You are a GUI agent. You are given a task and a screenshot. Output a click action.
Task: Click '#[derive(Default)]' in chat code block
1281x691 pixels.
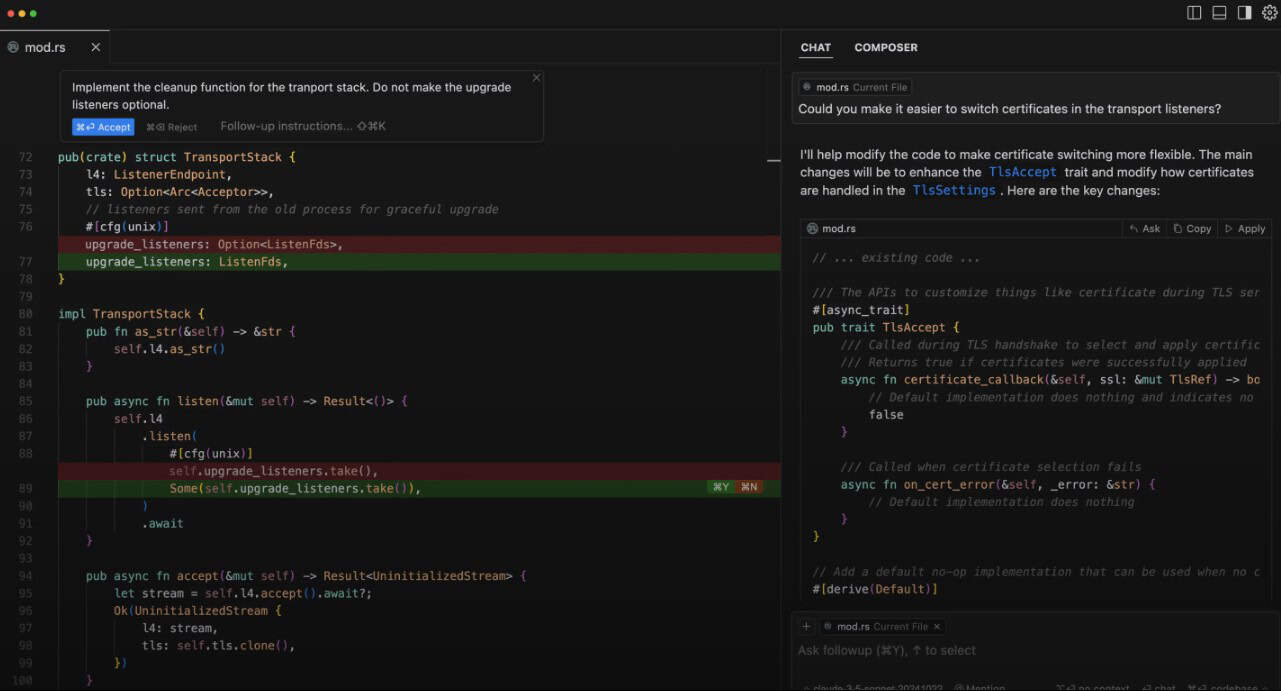click(875, 589)
